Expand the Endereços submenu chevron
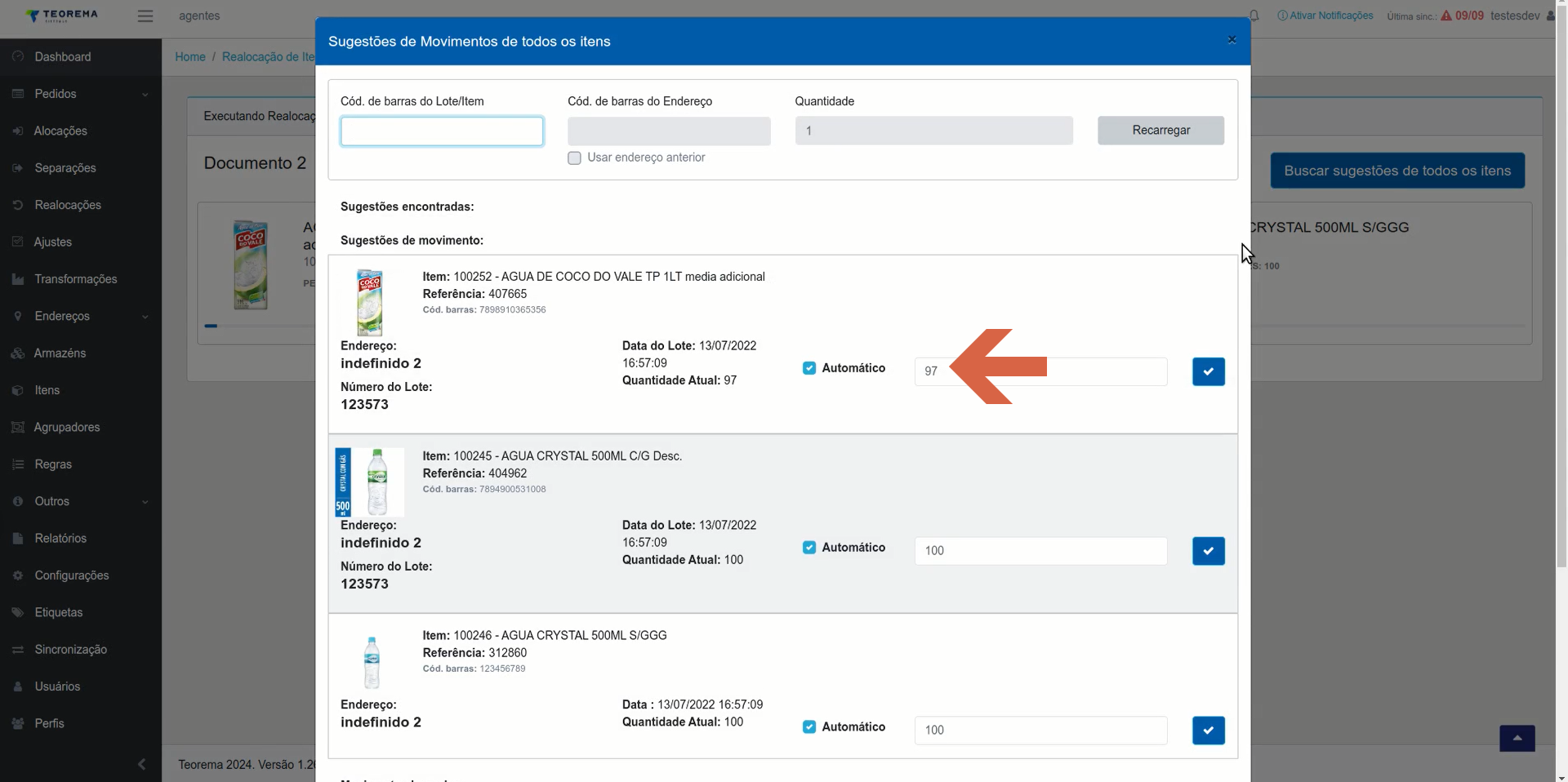The image size is (1568, 782). click(x=145, y=317)
